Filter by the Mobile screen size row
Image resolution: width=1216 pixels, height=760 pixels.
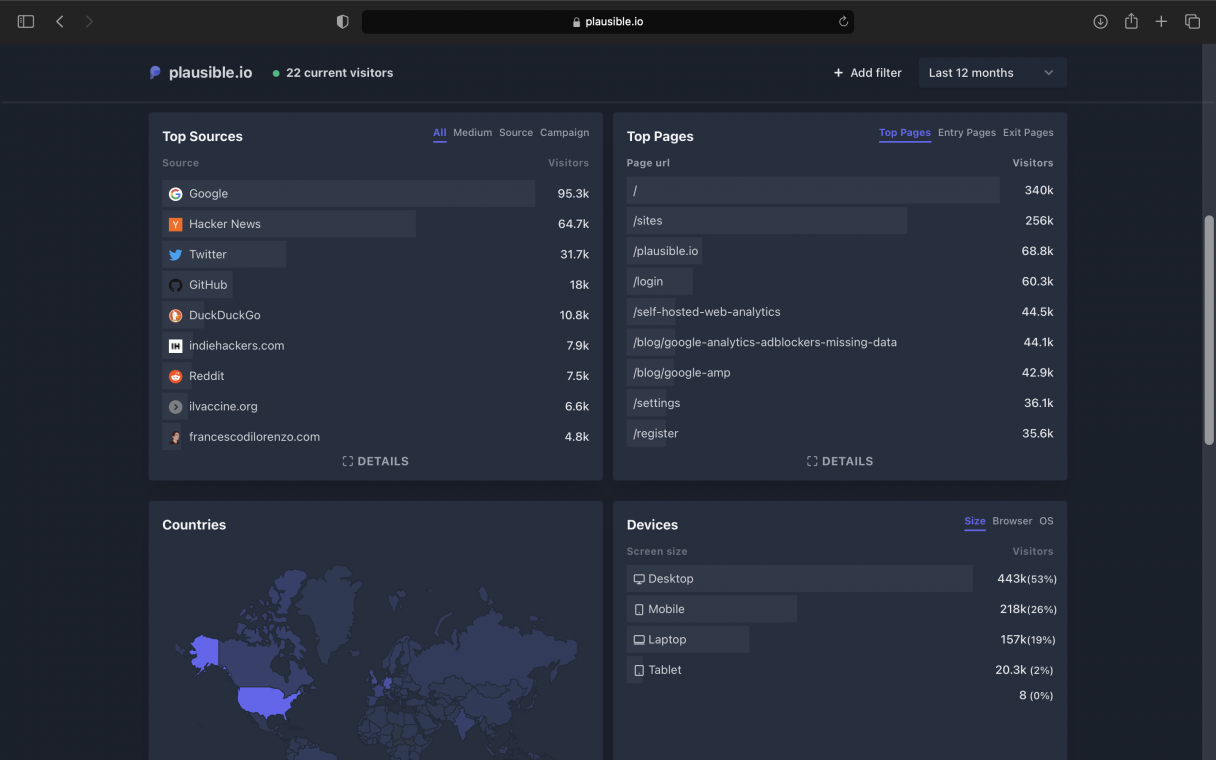coord(840,609)
